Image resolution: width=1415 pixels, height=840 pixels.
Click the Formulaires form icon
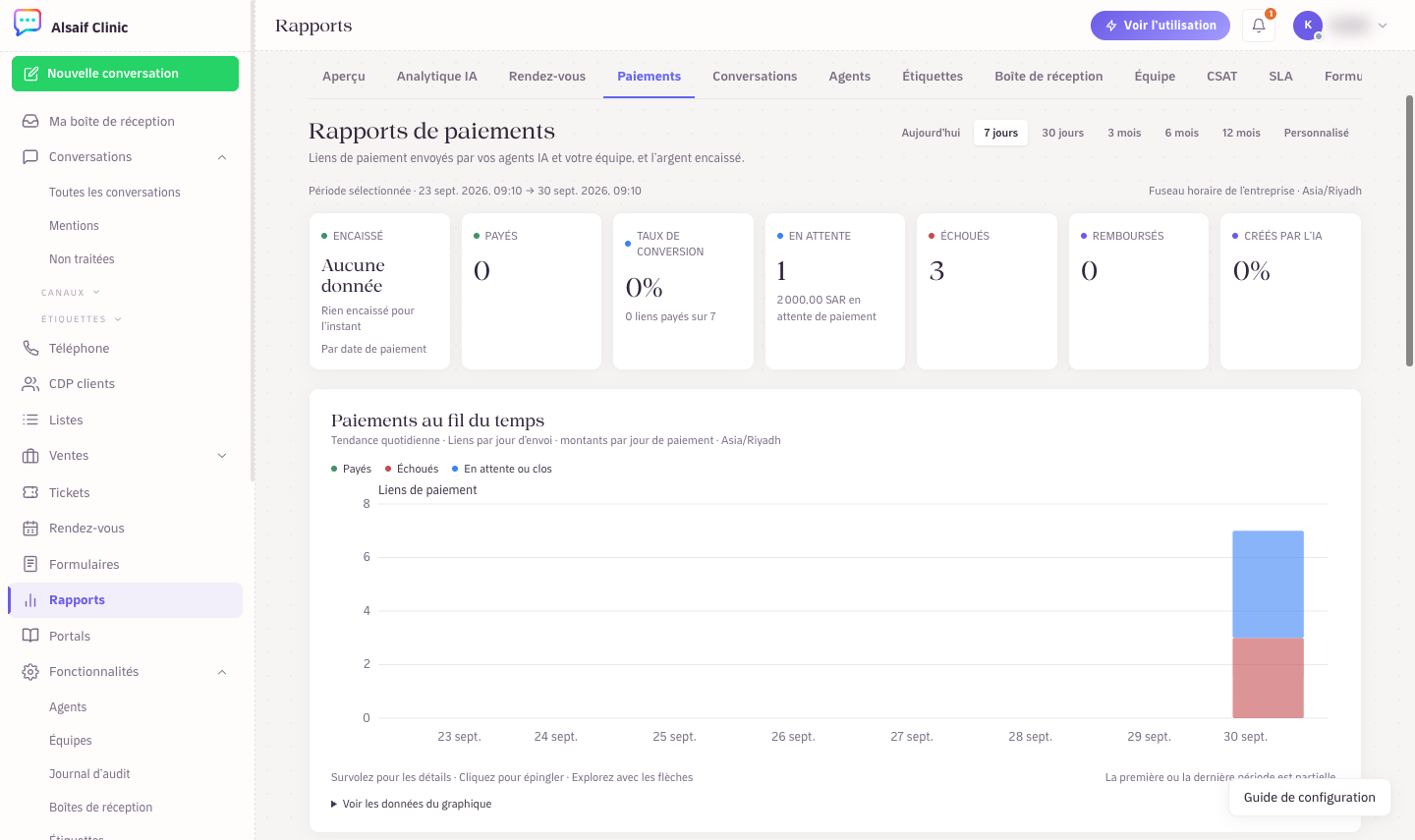[30, 564]
